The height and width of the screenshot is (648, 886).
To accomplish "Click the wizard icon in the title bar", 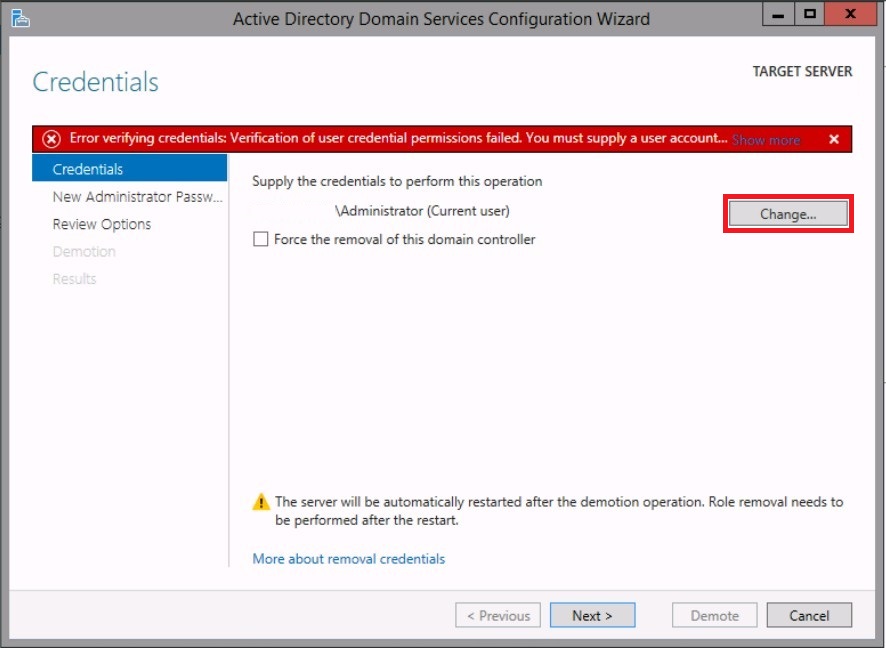I will click(19, 17).
